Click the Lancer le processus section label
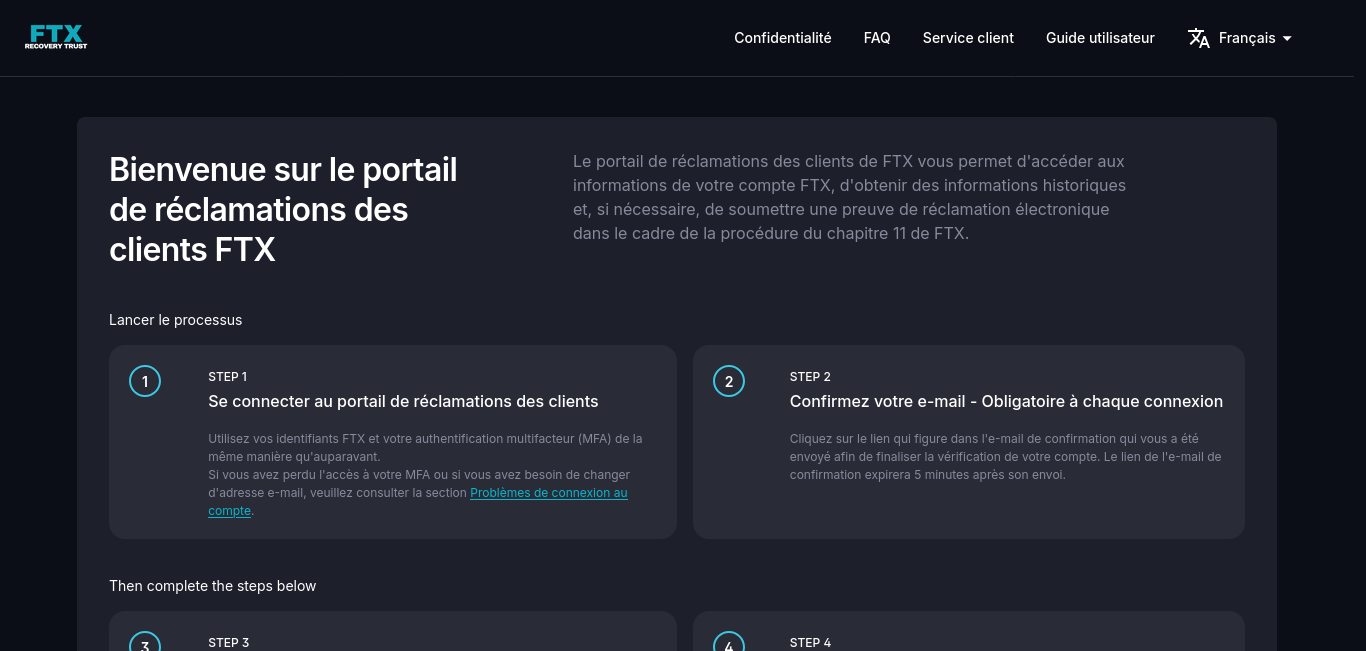 pos(176,320)
